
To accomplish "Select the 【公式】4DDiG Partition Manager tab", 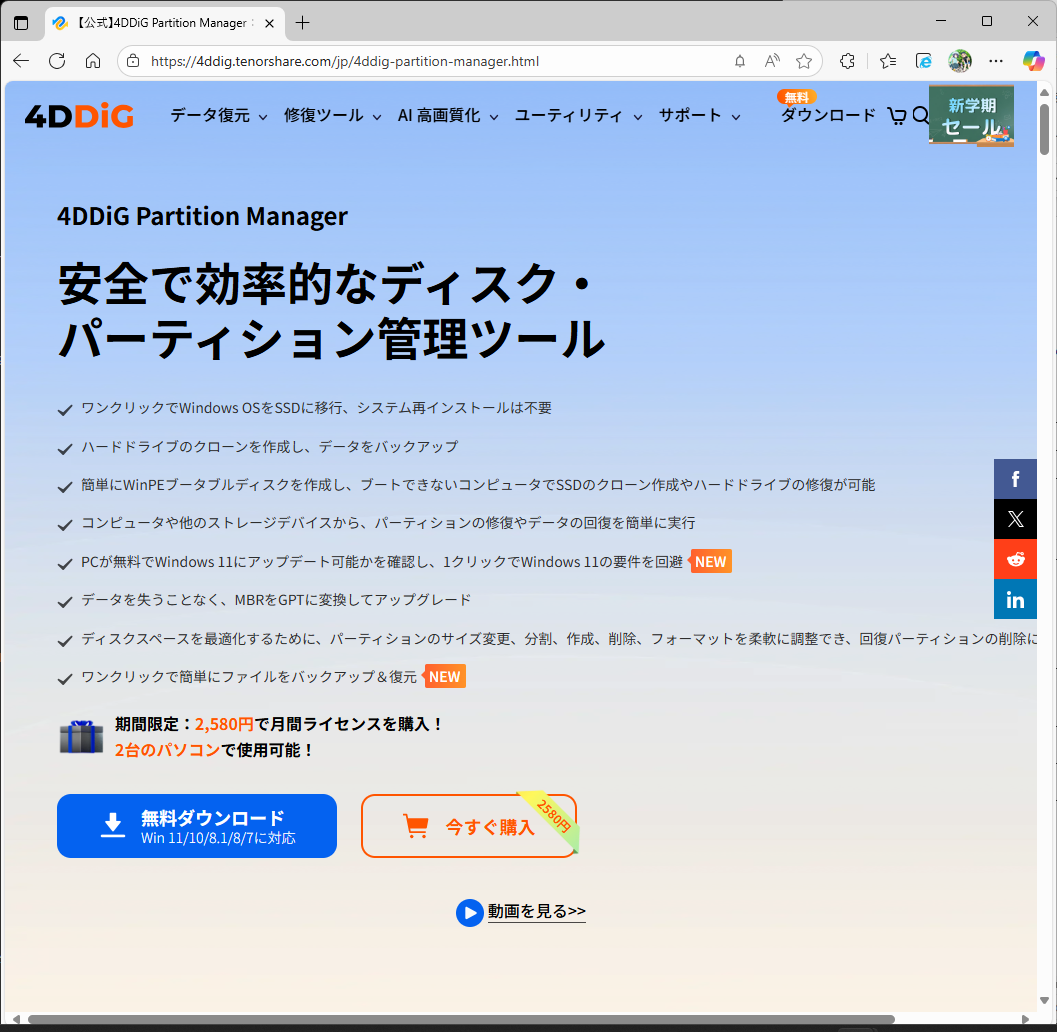I will (x=162, y=23).
